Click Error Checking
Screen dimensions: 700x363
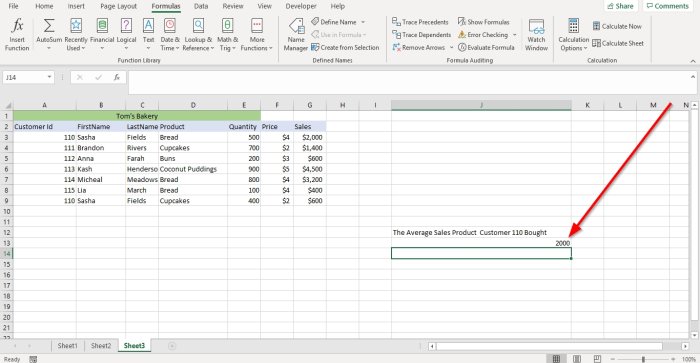(x=483, y=34)
